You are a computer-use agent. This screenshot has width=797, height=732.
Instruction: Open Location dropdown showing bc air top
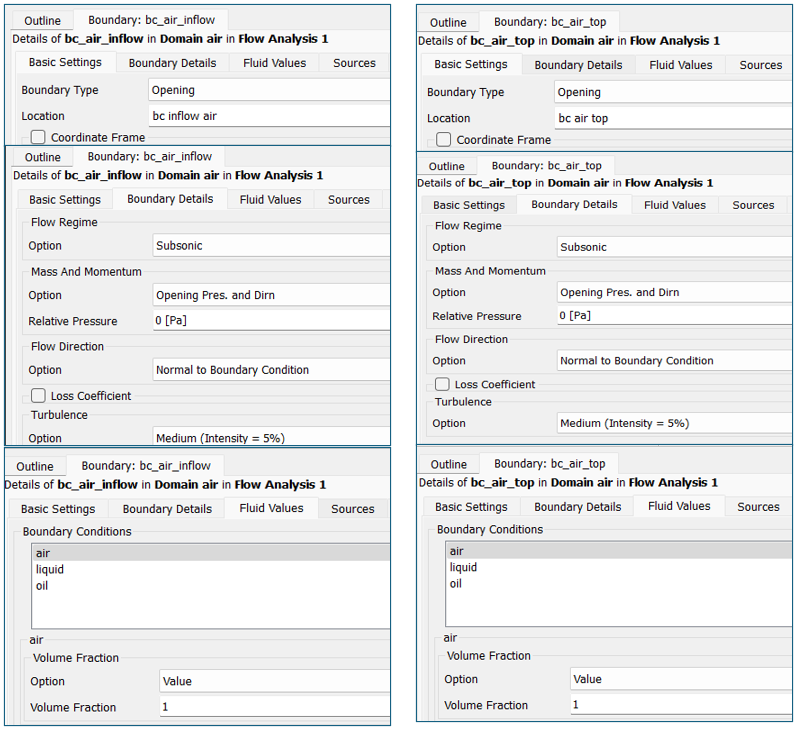pos(673,118)
